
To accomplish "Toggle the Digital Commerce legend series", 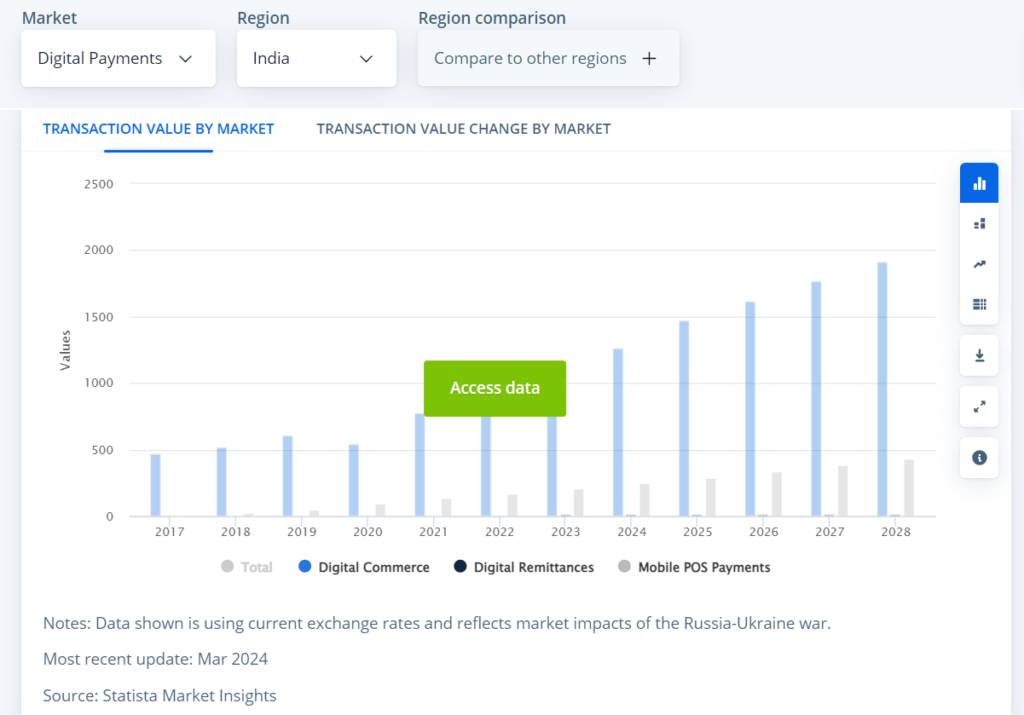I will click(364, 567).
